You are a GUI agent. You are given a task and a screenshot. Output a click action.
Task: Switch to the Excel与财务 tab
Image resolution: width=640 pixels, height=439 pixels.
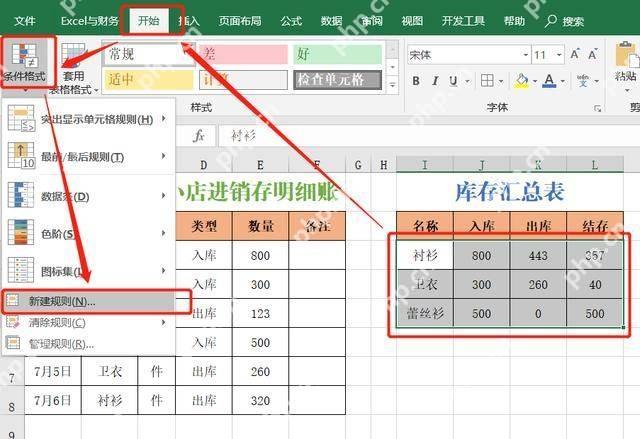[x=89, y=21]
